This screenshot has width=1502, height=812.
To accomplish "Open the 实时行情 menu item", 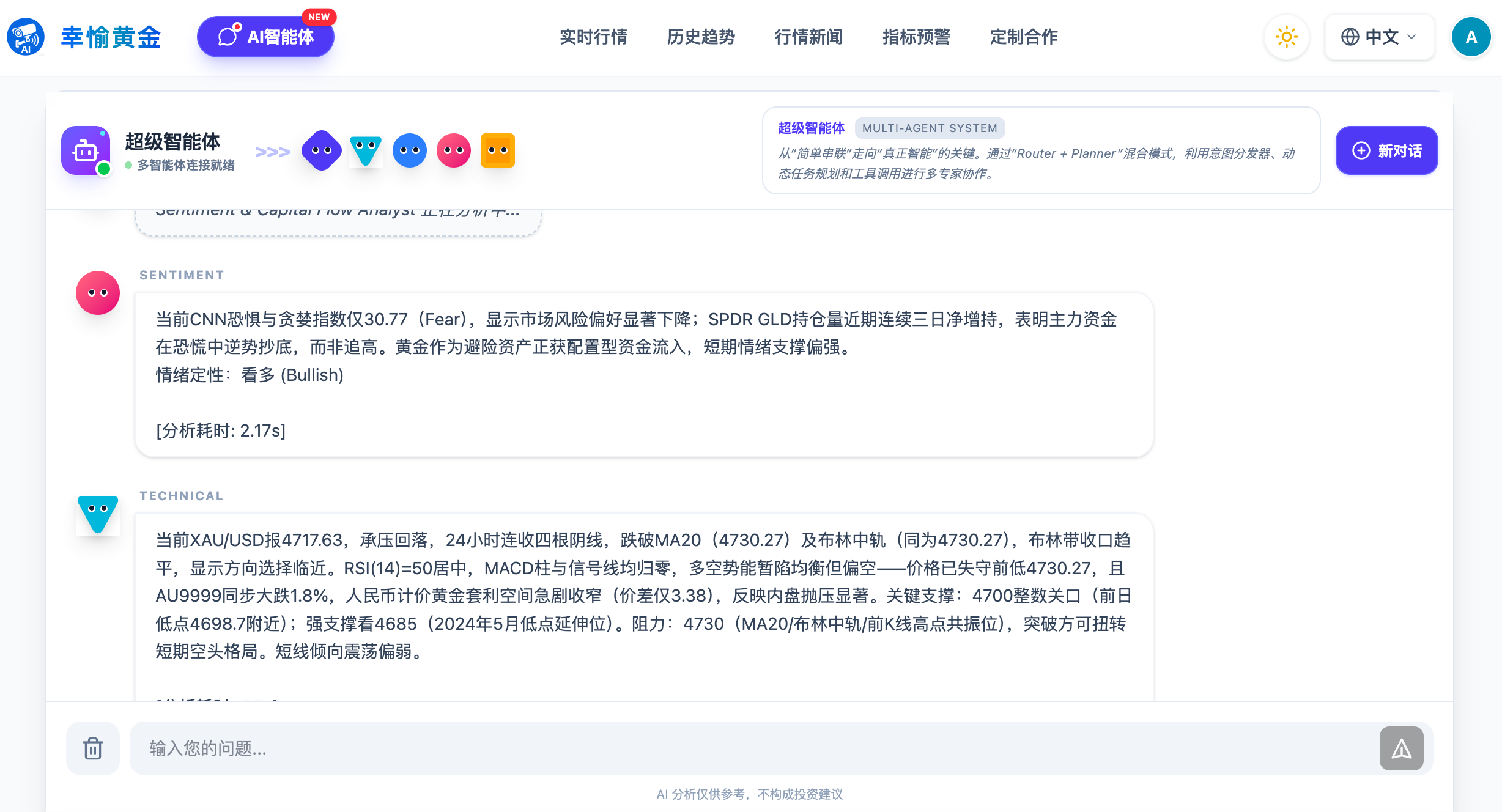I will click(593, 37).
